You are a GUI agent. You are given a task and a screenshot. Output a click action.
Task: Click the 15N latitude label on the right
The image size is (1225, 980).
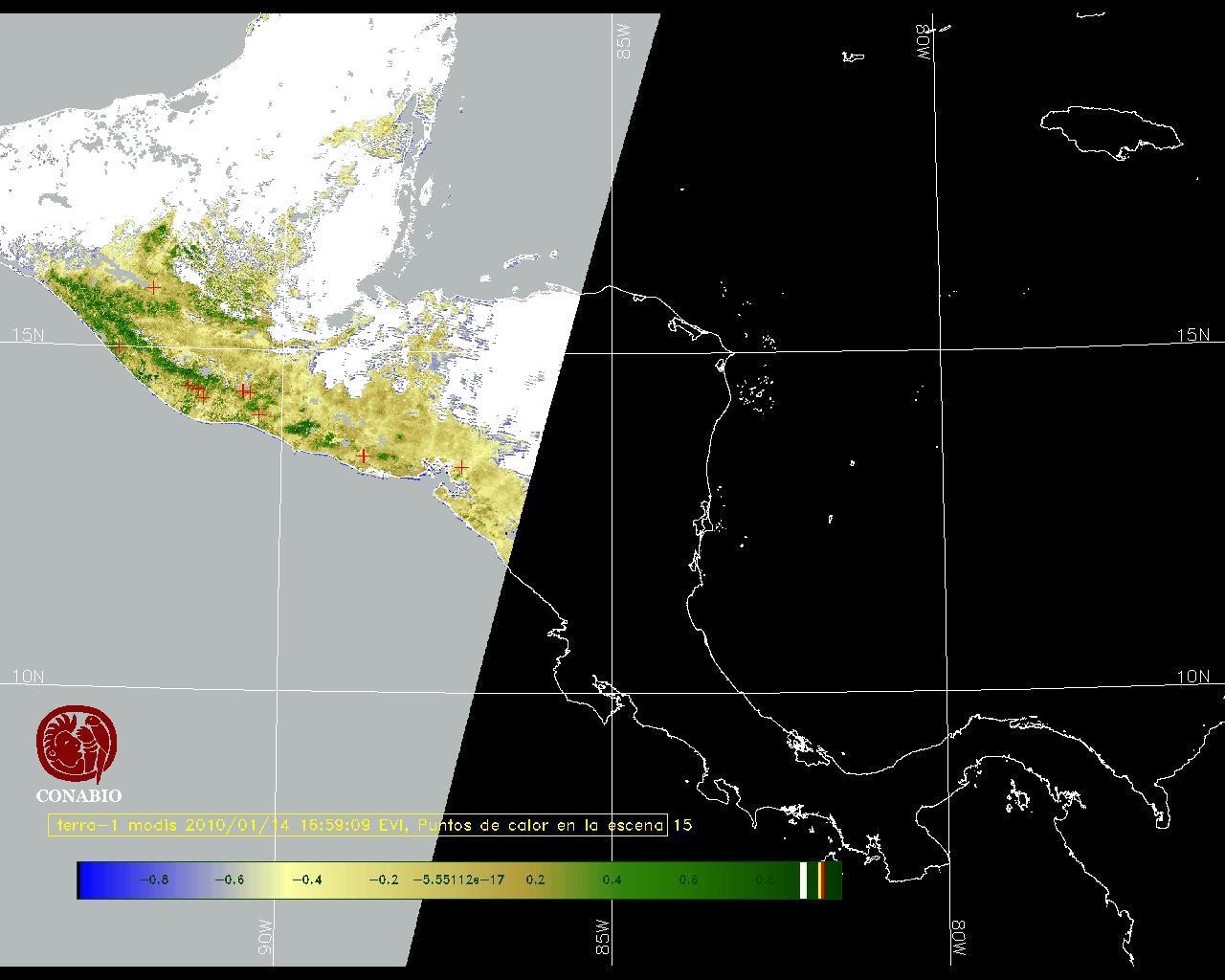pos(1192,335)
